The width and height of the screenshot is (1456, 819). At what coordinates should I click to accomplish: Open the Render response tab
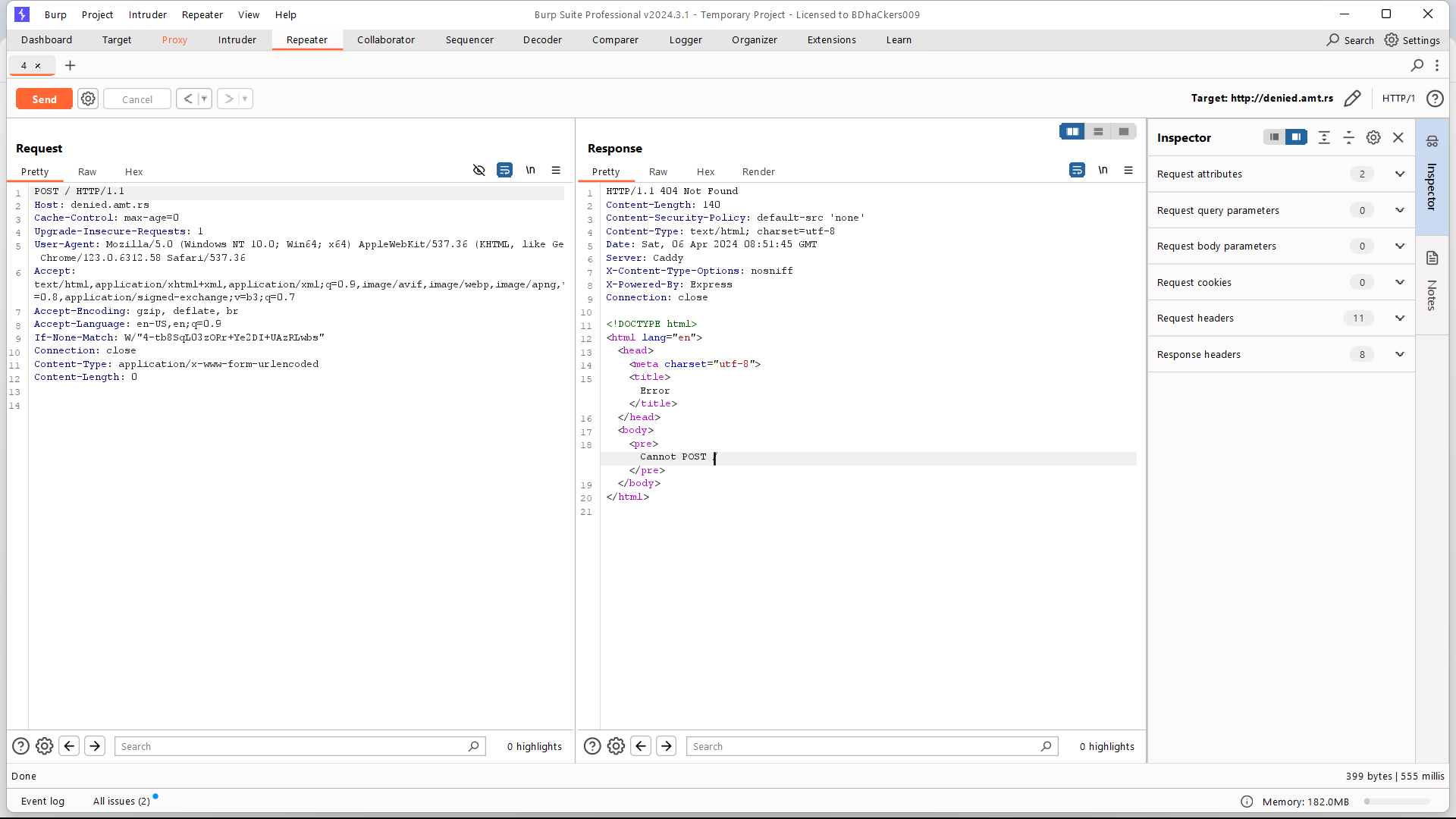tap(758, 171)
